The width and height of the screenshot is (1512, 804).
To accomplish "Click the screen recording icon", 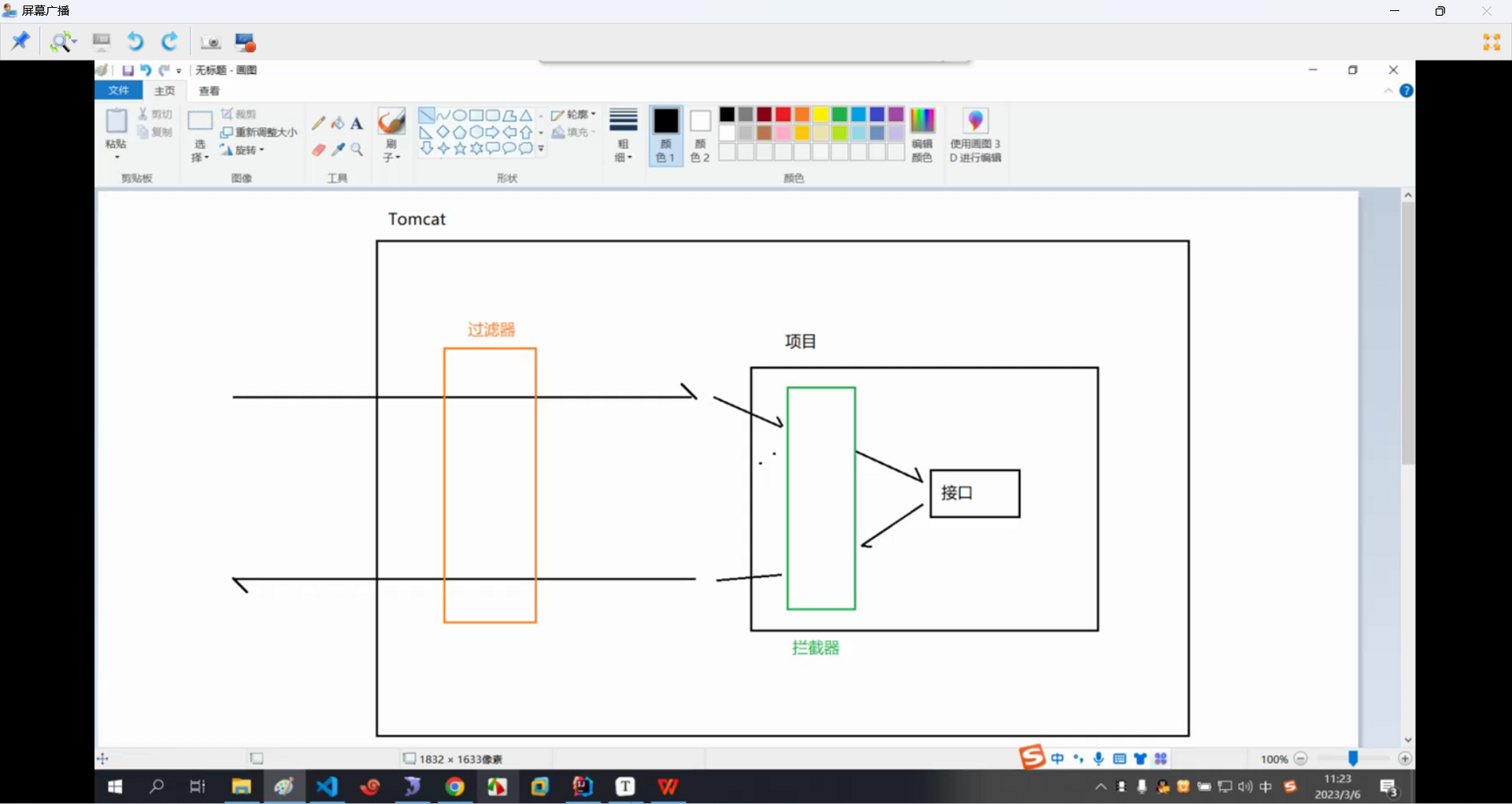I will 246,42.
